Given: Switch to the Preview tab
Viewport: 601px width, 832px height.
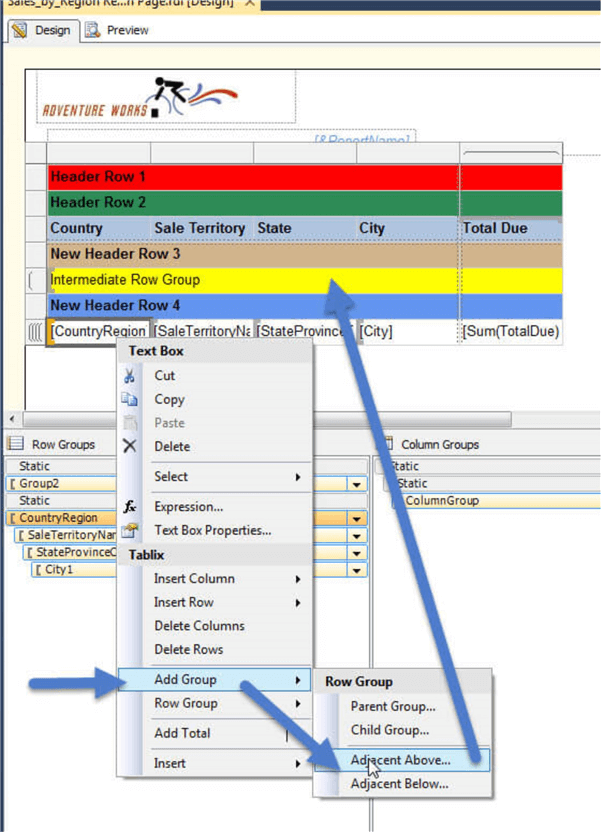Looking at the screenshot, I should pos(118,30).
